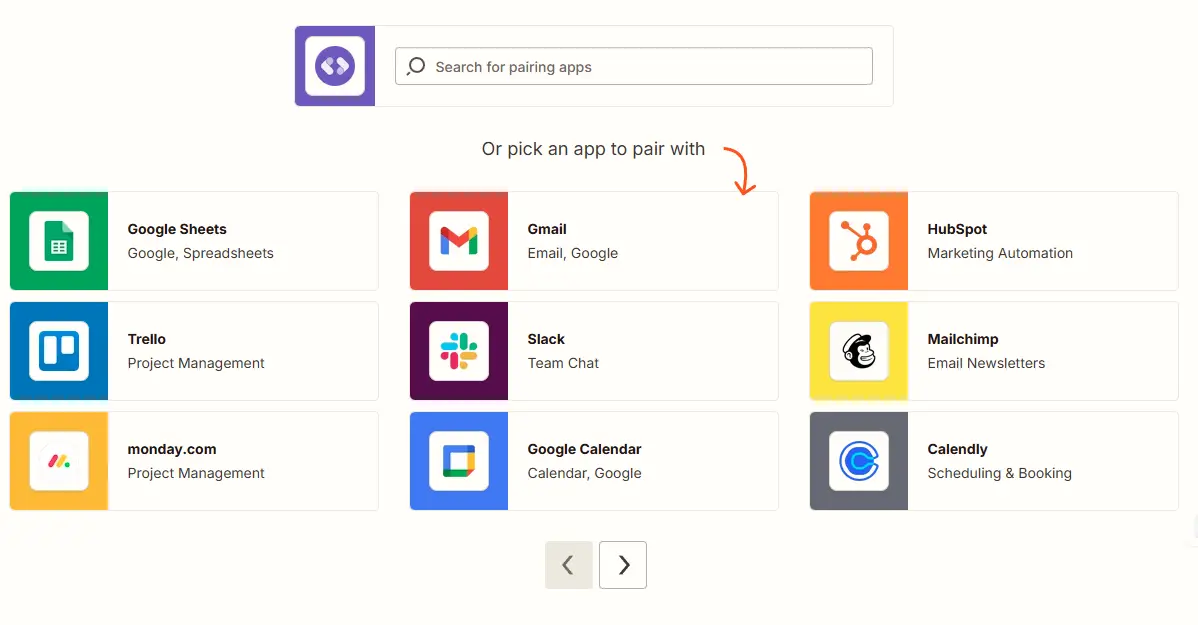This screenshot has width=1198, height=625.
Task: Open the Google Calendar title link
Action: click(x=584, y=449)
